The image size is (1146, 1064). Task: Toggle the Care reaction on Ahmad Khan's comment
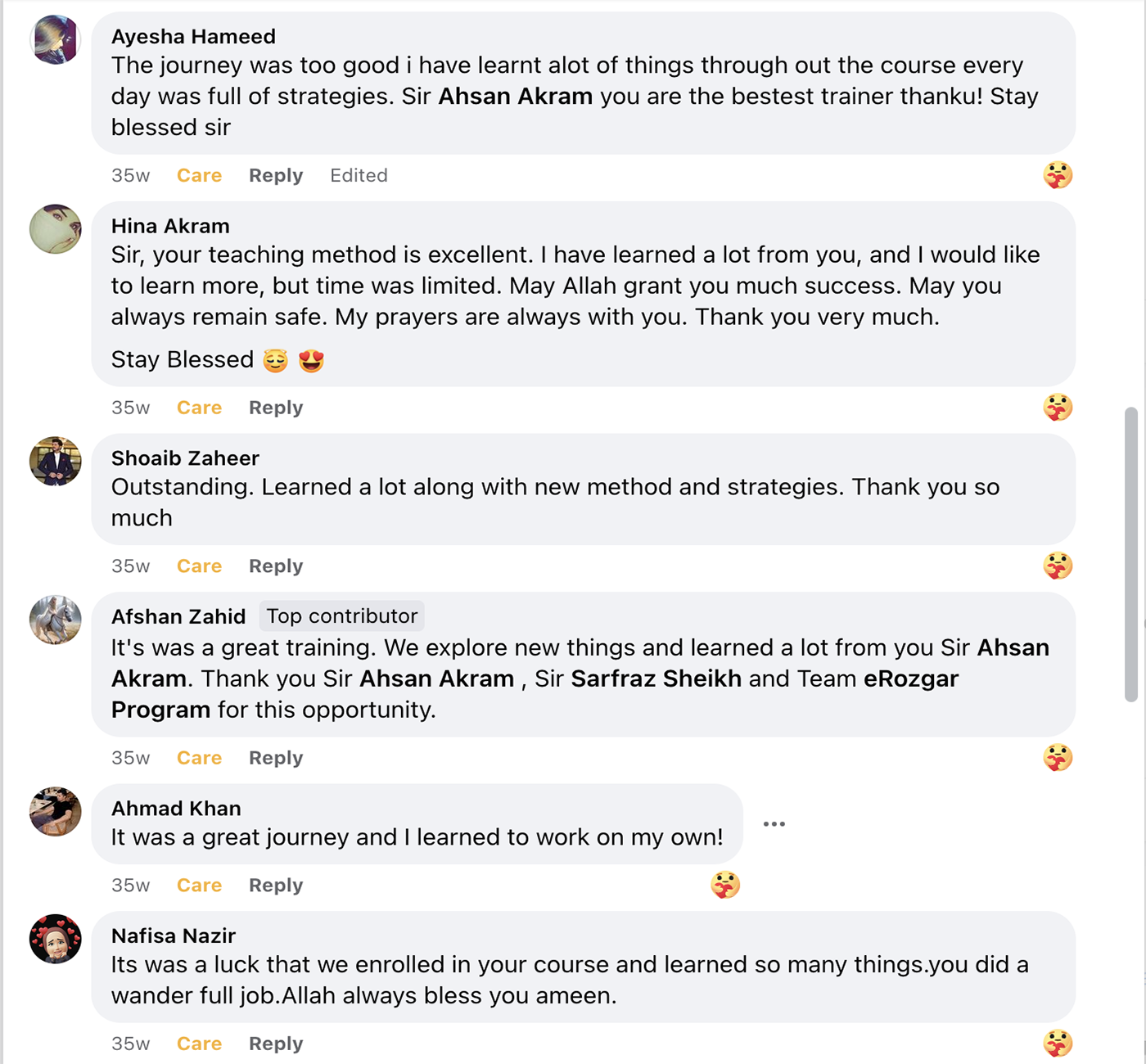click(x=199, y=886)
